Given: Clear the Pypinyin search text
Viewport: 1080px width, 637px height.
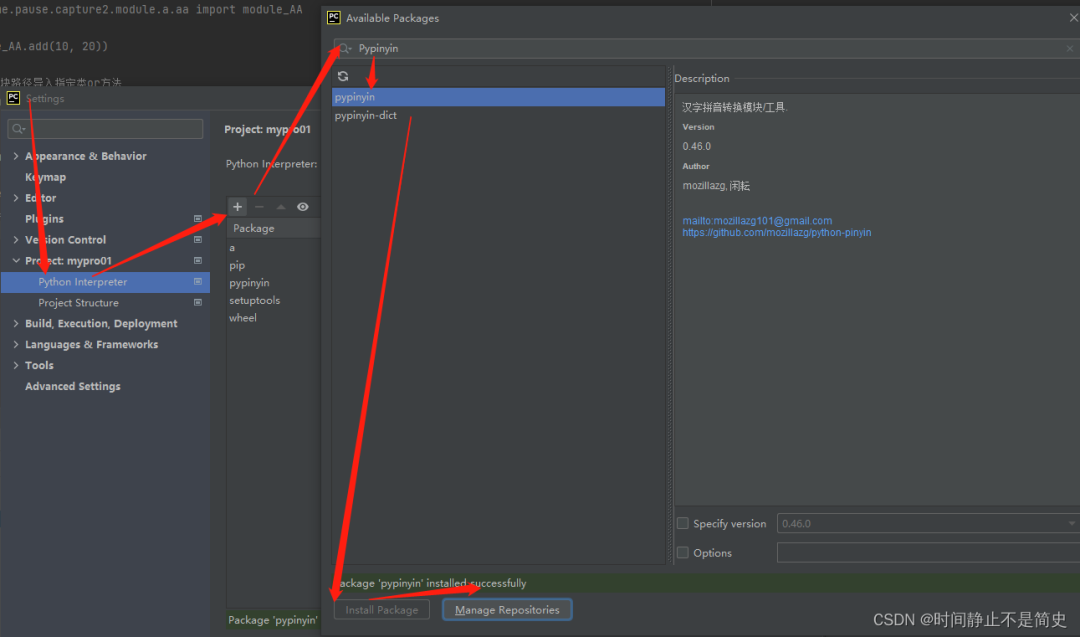Looking at the screenshot, I should 1069,48.
